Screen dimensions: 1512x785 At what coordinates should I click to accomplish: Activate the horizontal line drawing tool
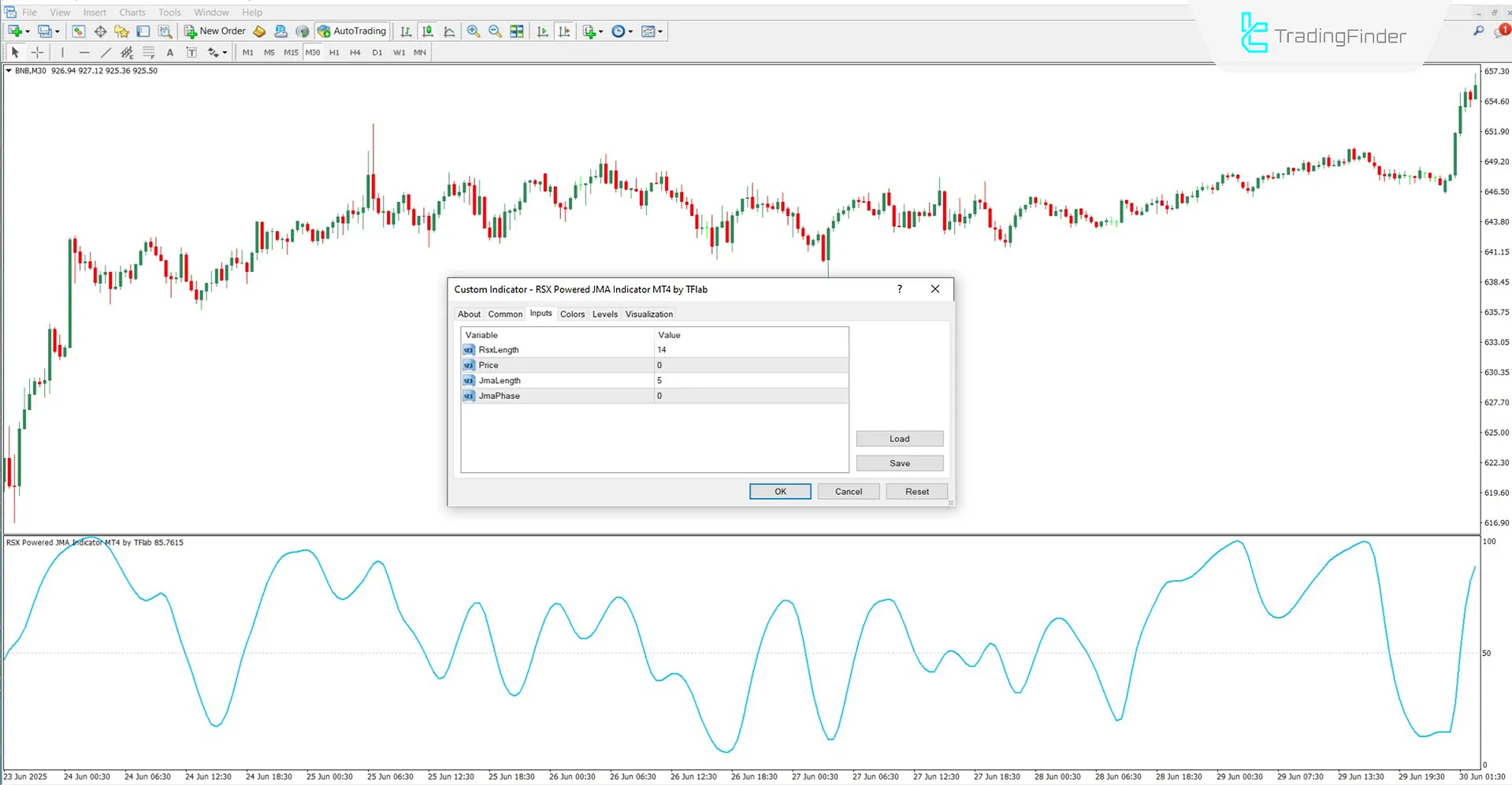pyautogui.click(x=84, y=52)
